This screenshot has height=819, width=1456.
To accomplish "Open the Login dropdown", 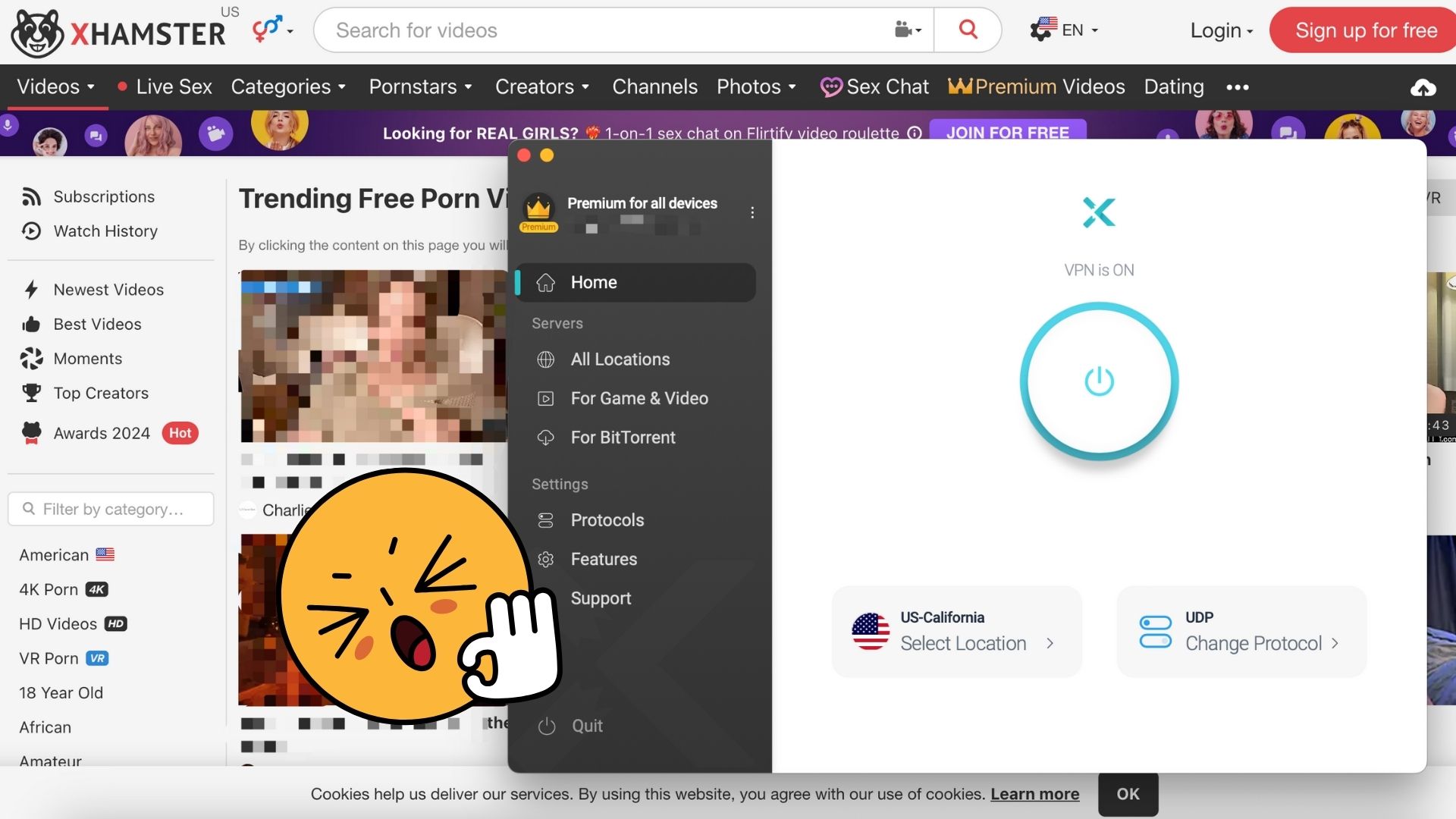I will coord(1220,30).
